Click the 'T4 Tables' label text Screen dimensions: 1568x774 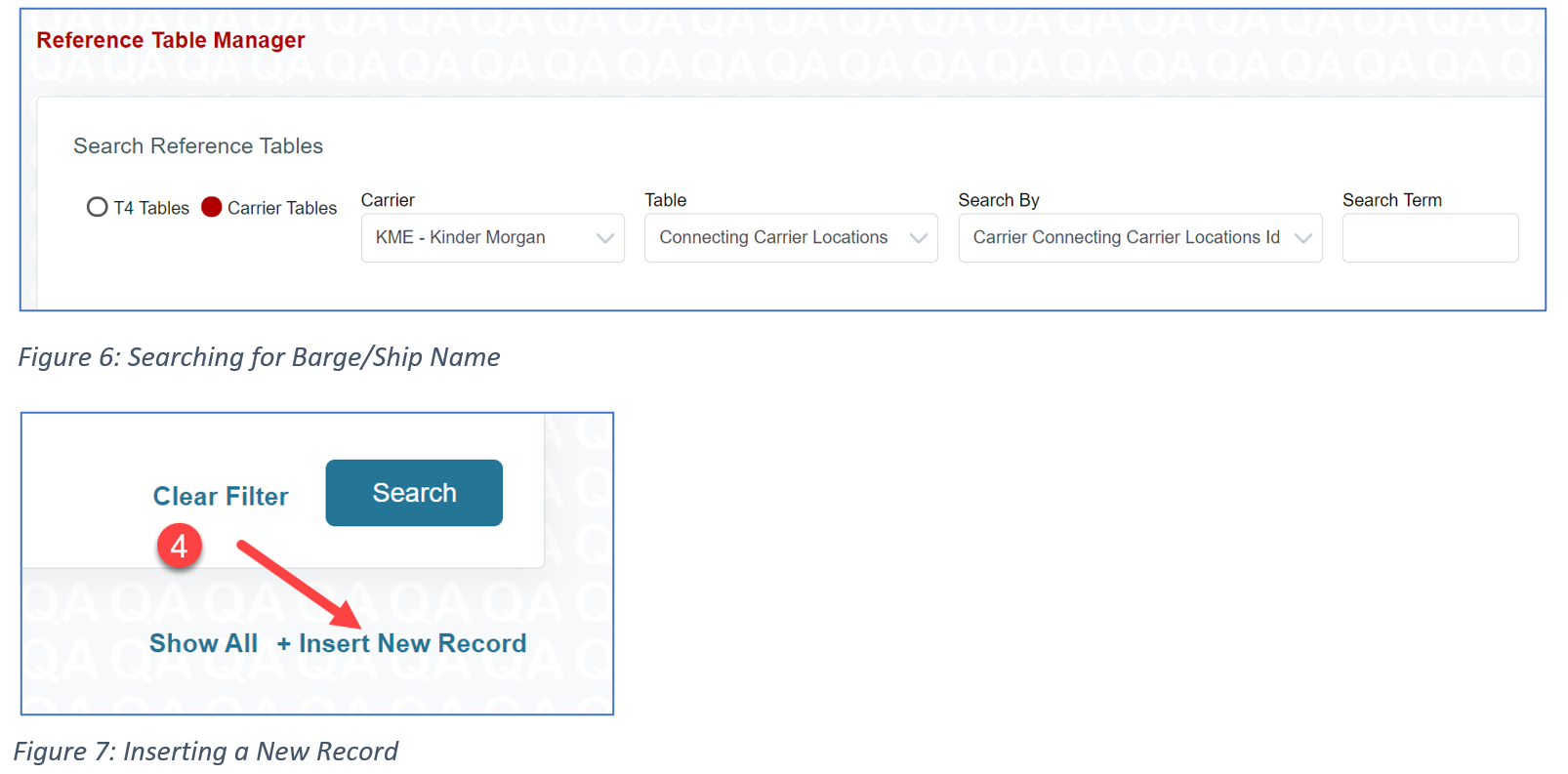(151, 208)
